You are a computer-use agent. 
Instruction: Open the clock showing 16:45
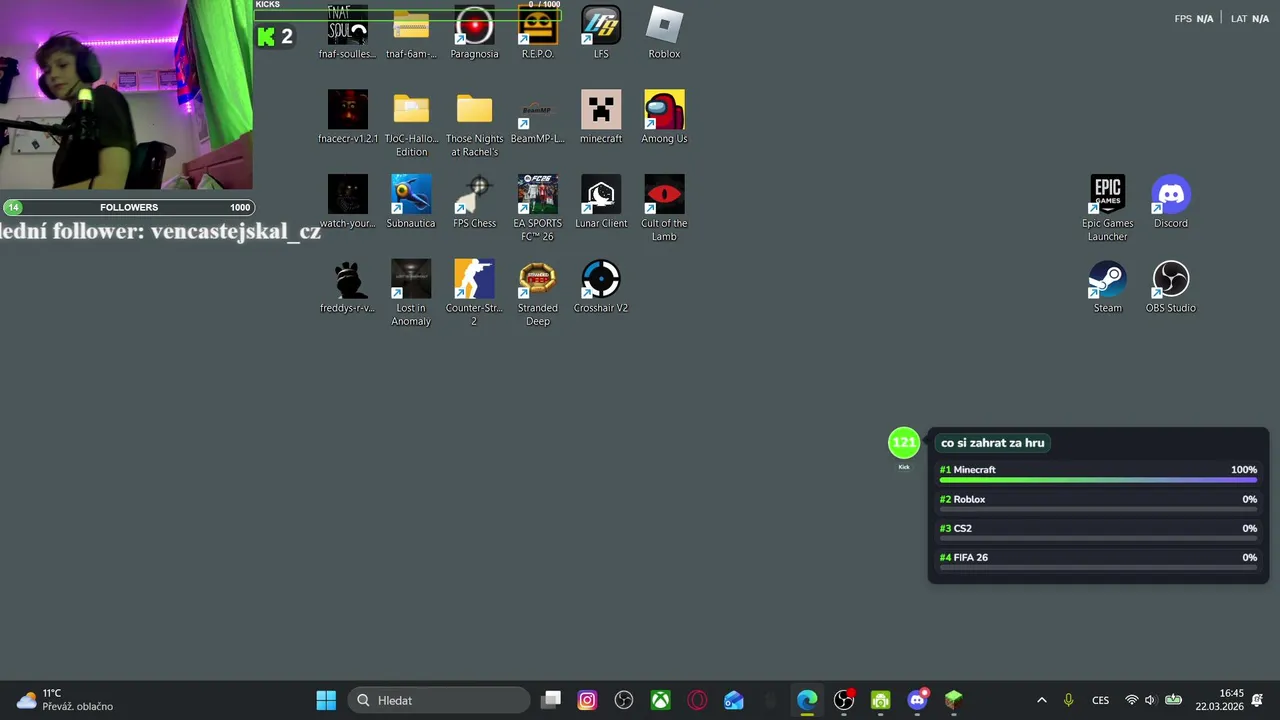tap(1219, 699)
